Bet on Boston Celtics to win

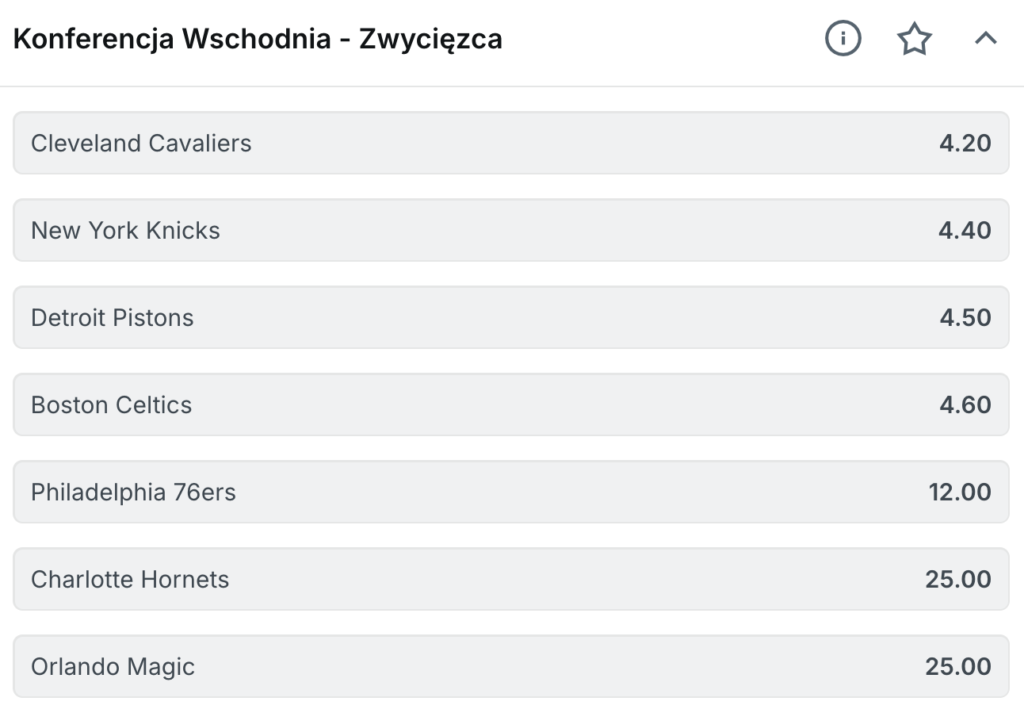[510, 405]
